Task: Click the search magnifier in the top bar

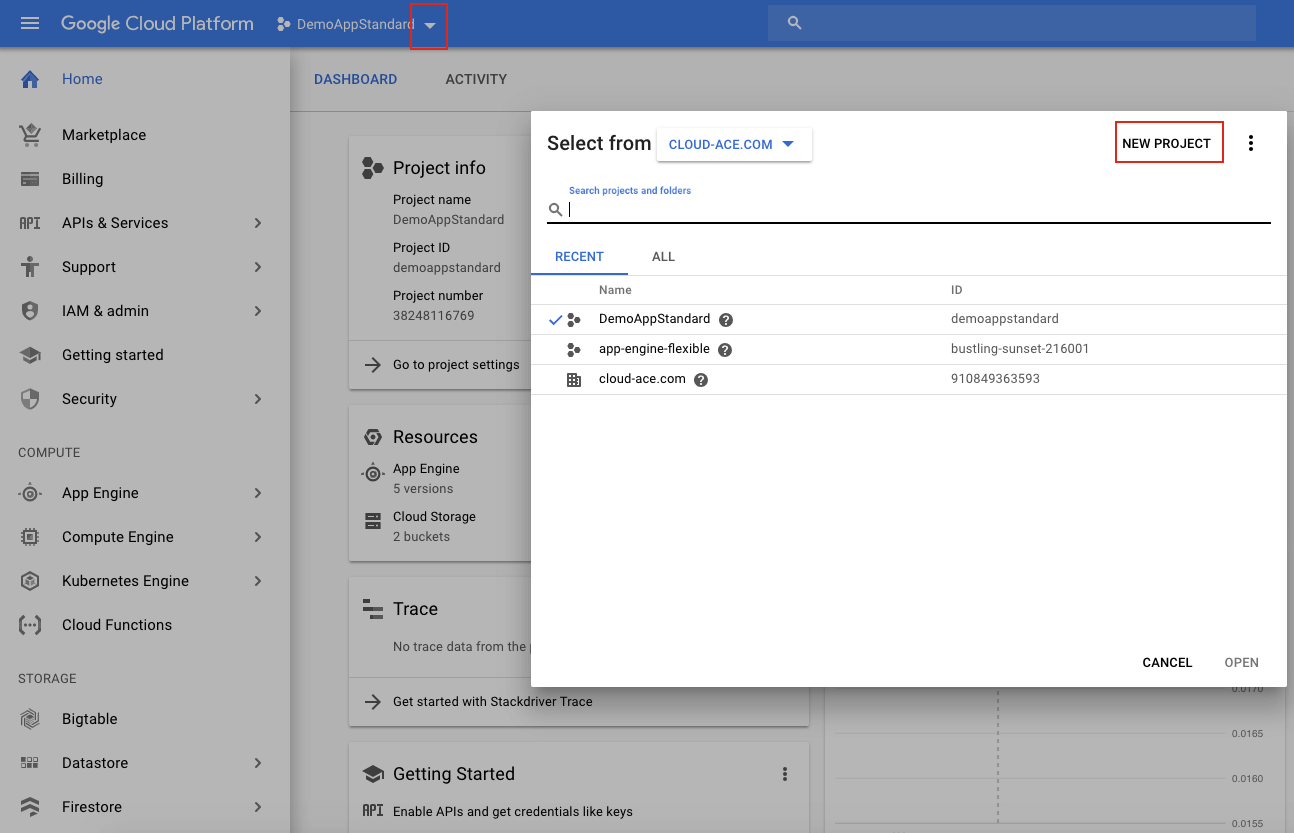Action: (793, 22)
